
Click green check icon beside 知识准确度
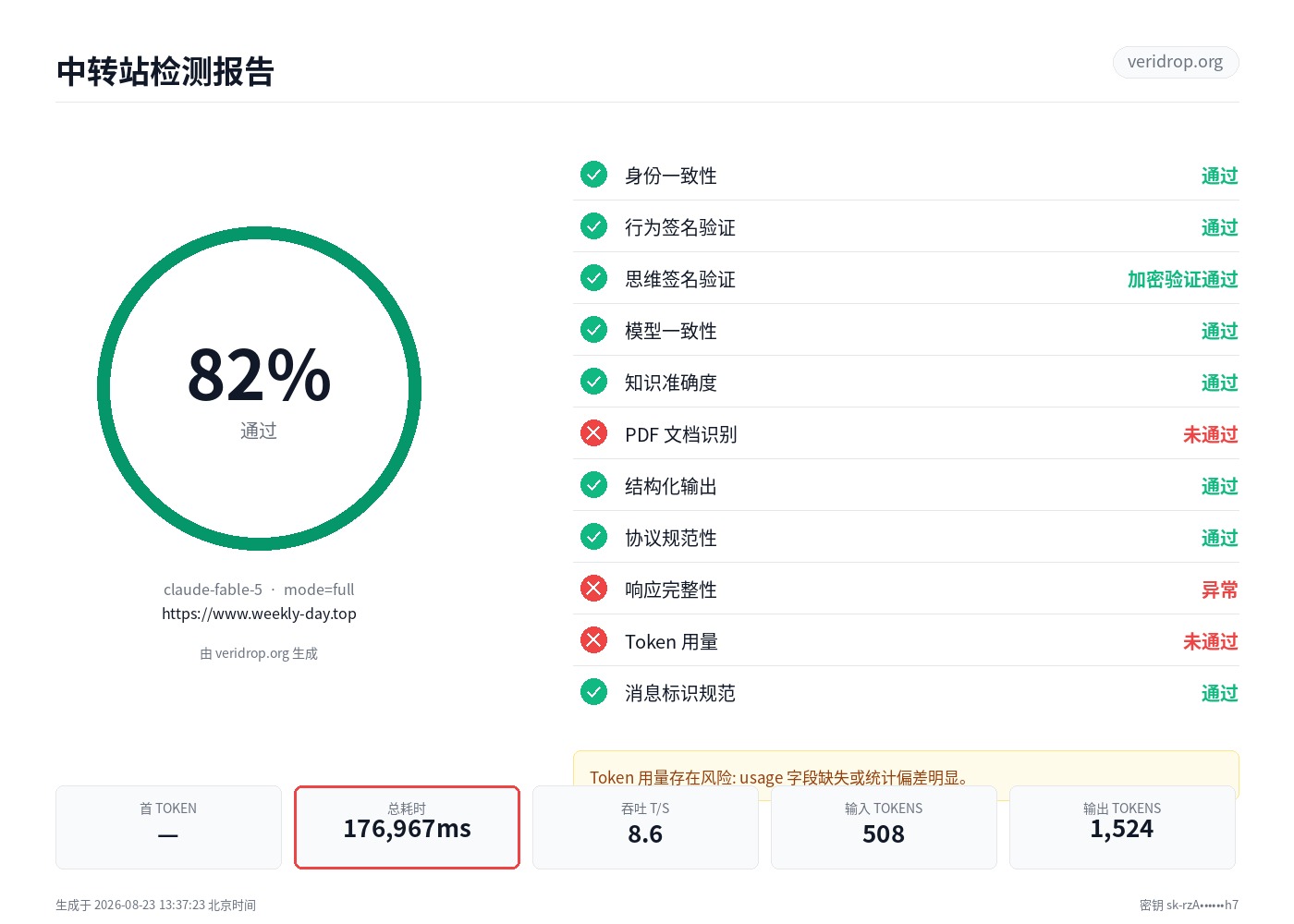coord(593,382)
